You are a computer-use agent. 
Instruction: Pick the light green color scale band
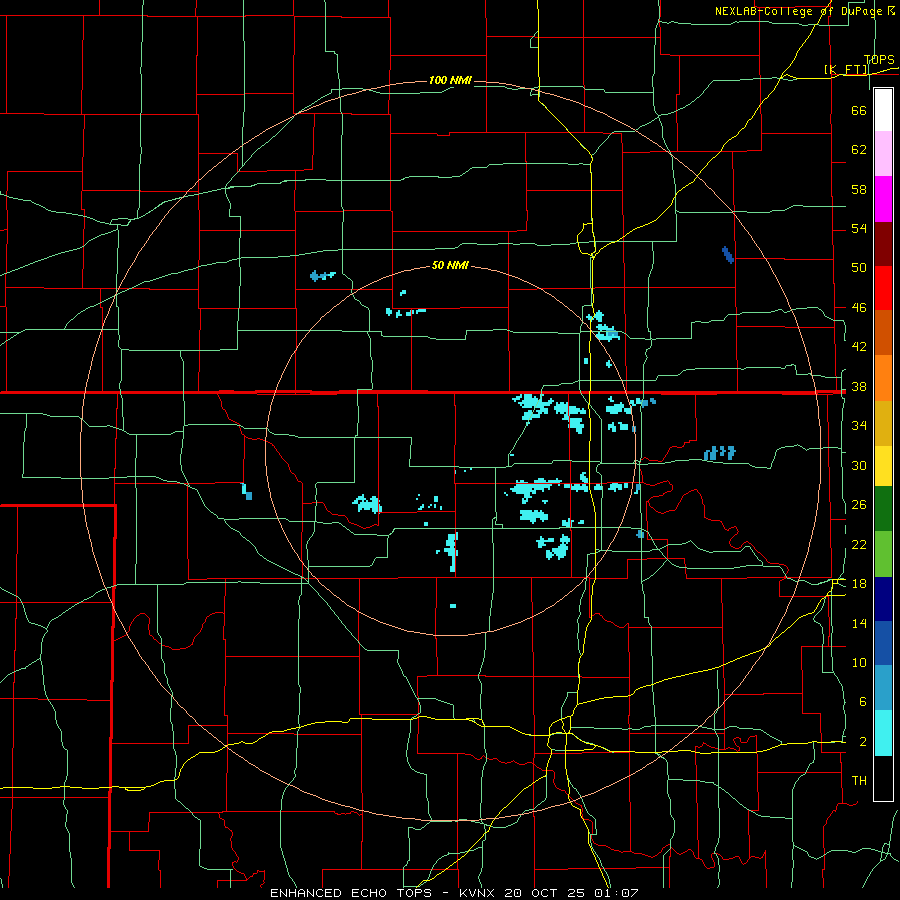click(883, 554)
